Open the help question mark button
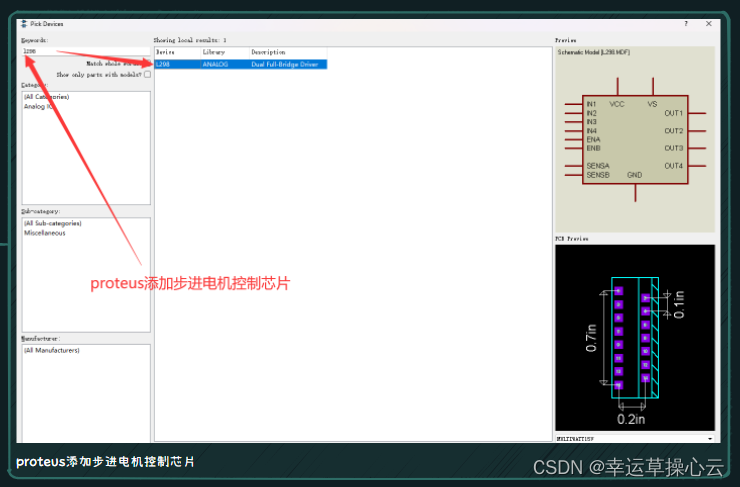Image resolution: width=740 pixels, height=487 pixels. [x=686, y=24]
